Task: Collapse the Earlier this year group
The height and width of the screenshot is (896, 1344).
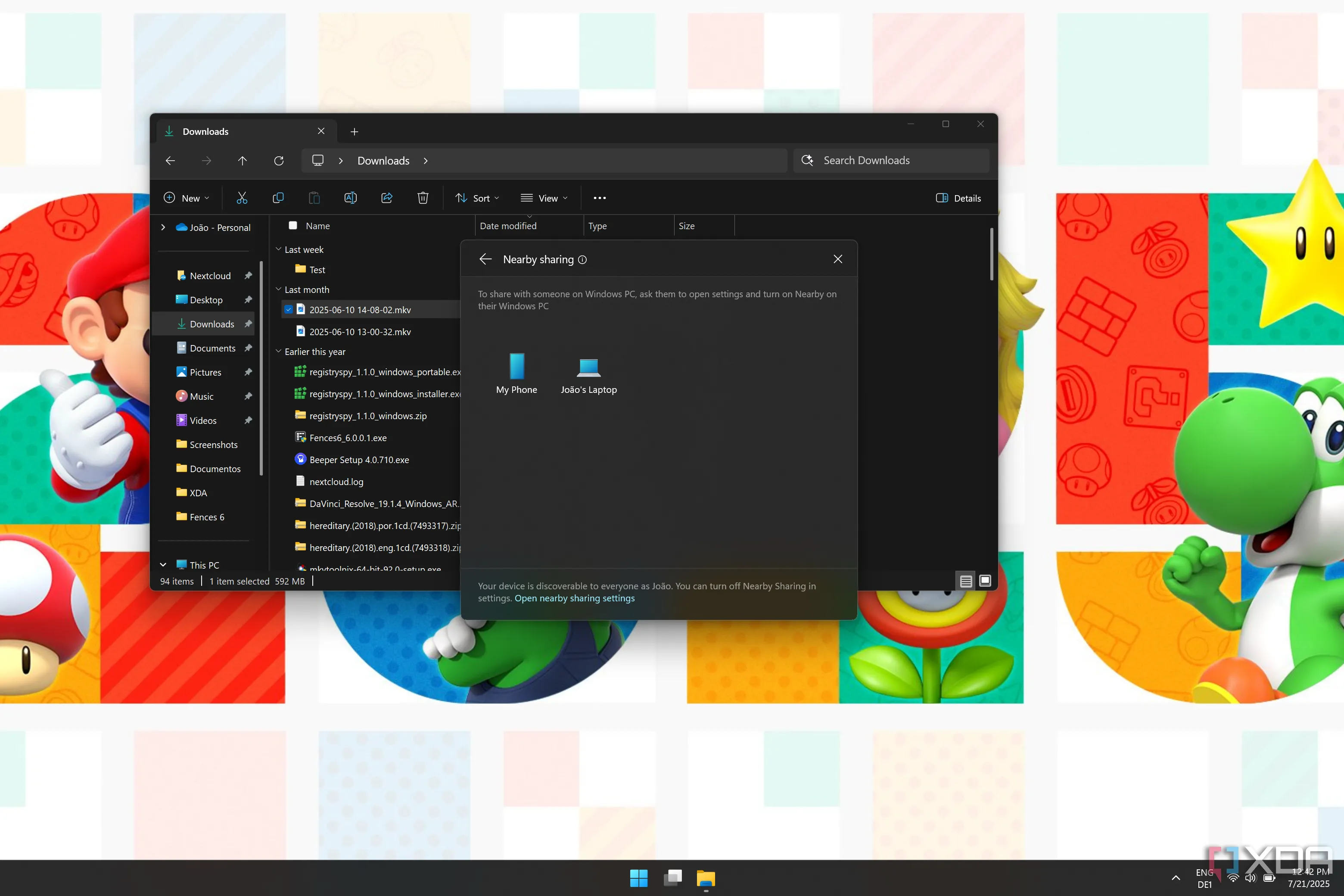Action: click(x=278, y=352)
